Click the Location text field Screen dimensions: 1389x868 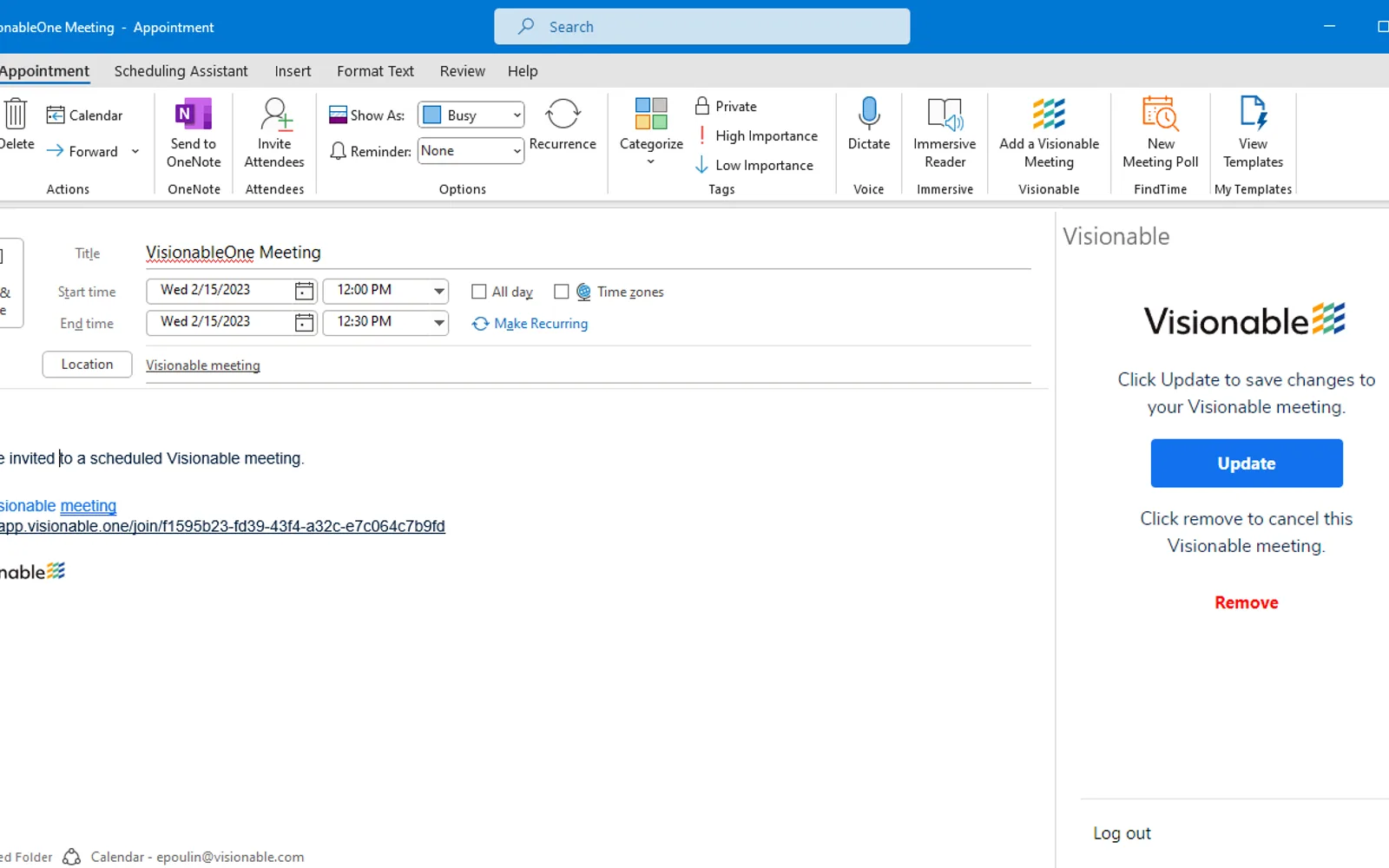[x=589, y=365]
